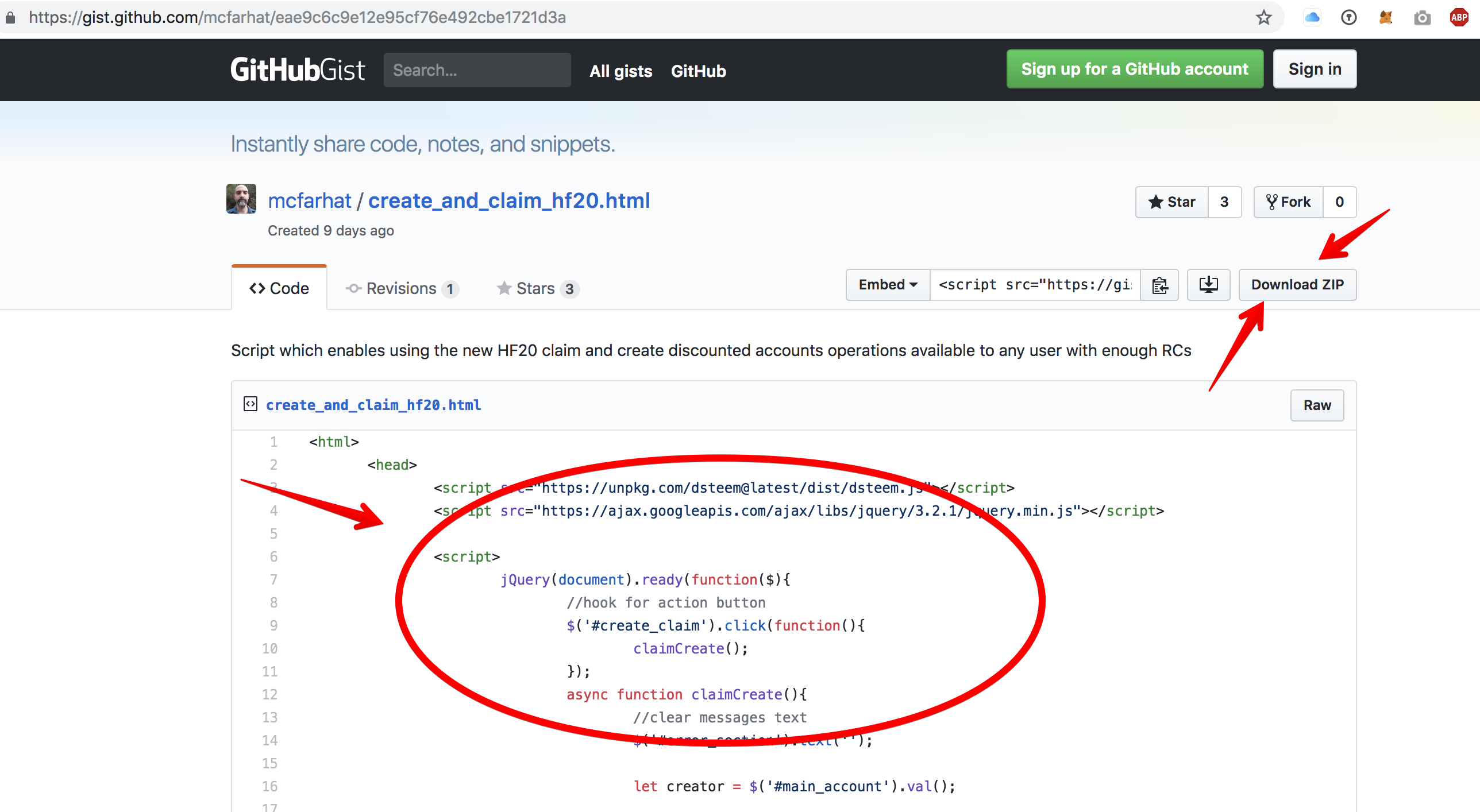Click 'Created 9 days ago' timestamp
The image size is (1480, 812).
pos(331,230)
